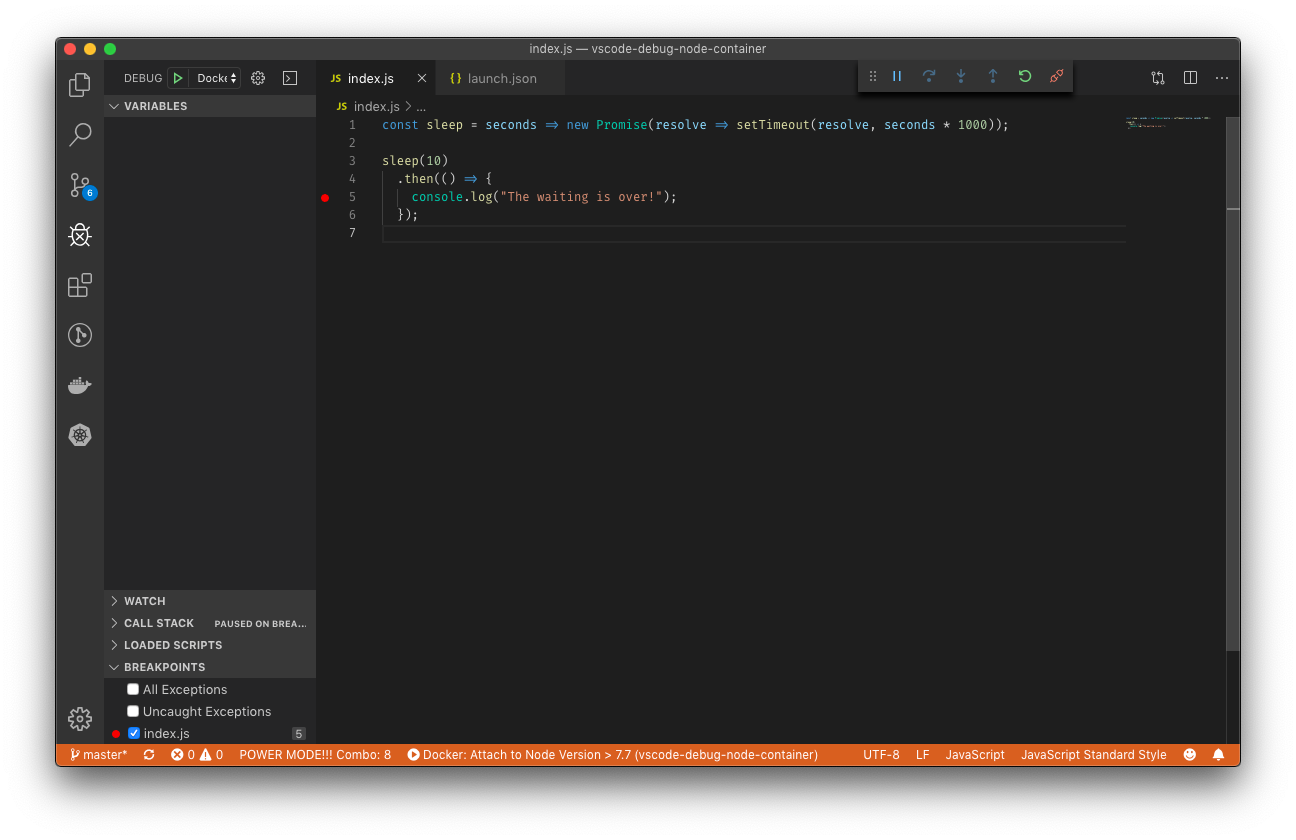Image resolution: width=1296 pixels, height=840 pixels.
Task: Grab the debug toolbar drag handle
Action: point(873,76)
